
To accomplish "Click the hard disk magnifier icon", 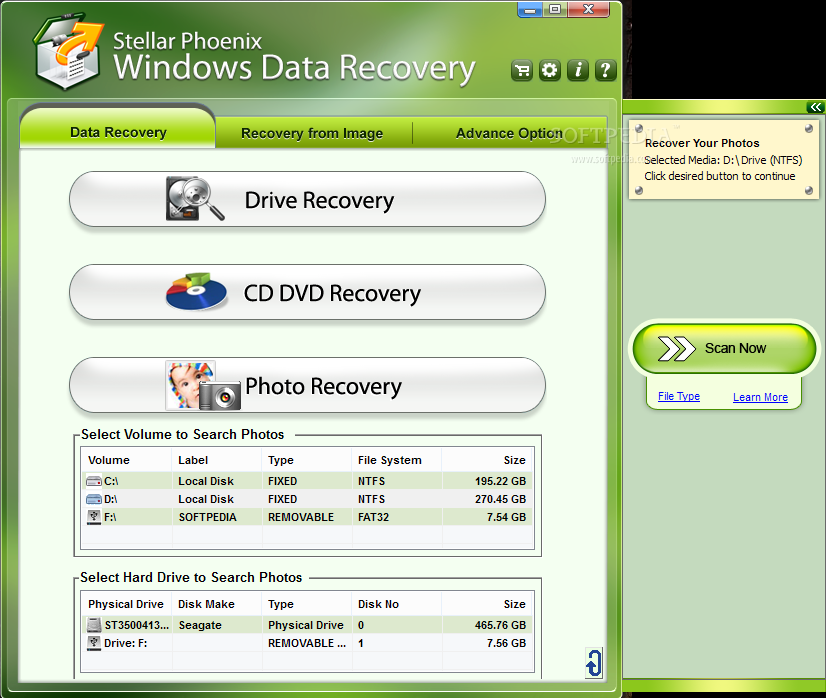I will [x=194, y=199].
